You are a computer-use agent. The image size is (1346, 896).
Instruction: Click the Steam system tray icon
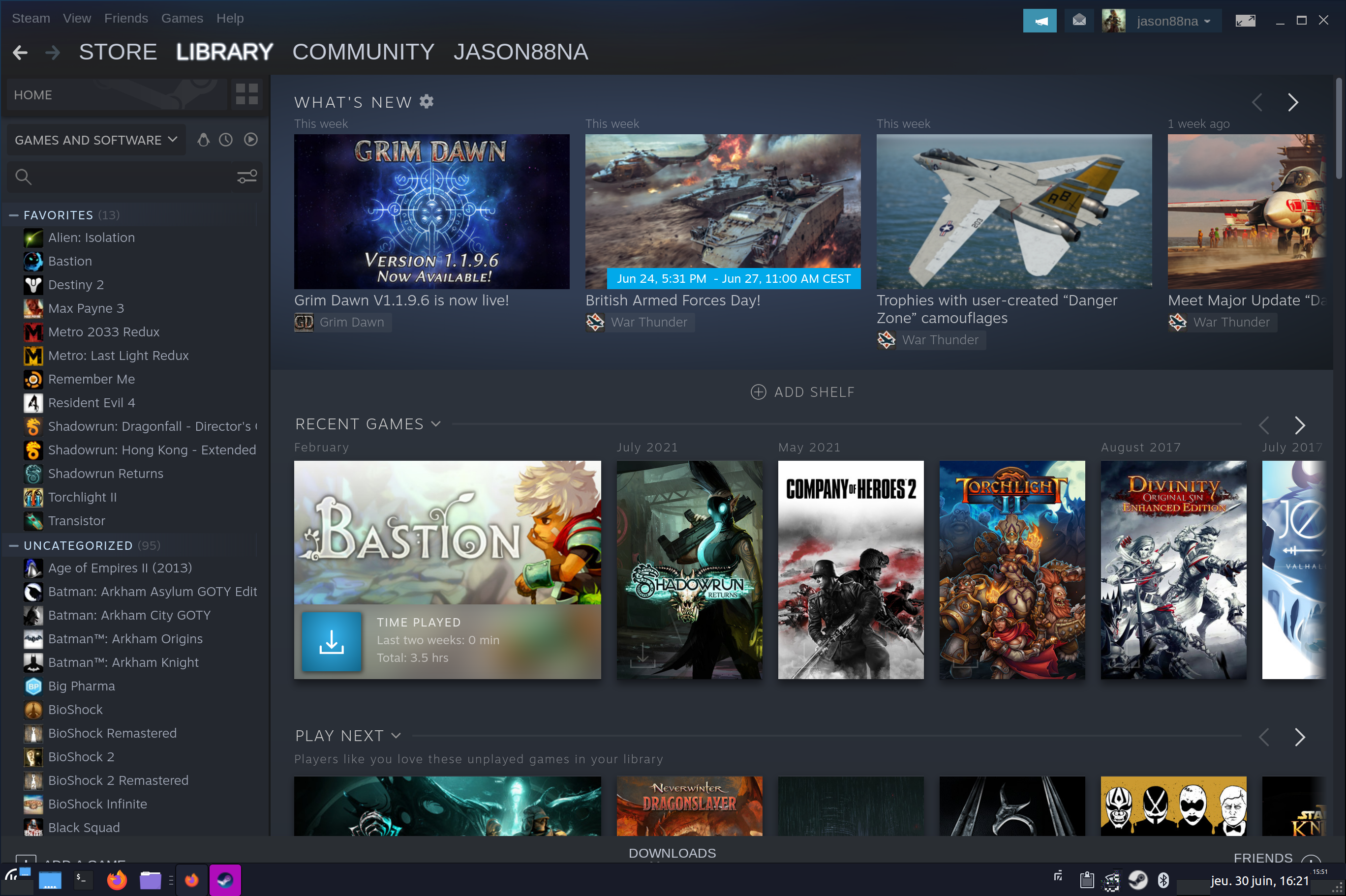click(x=1137, y=880)
